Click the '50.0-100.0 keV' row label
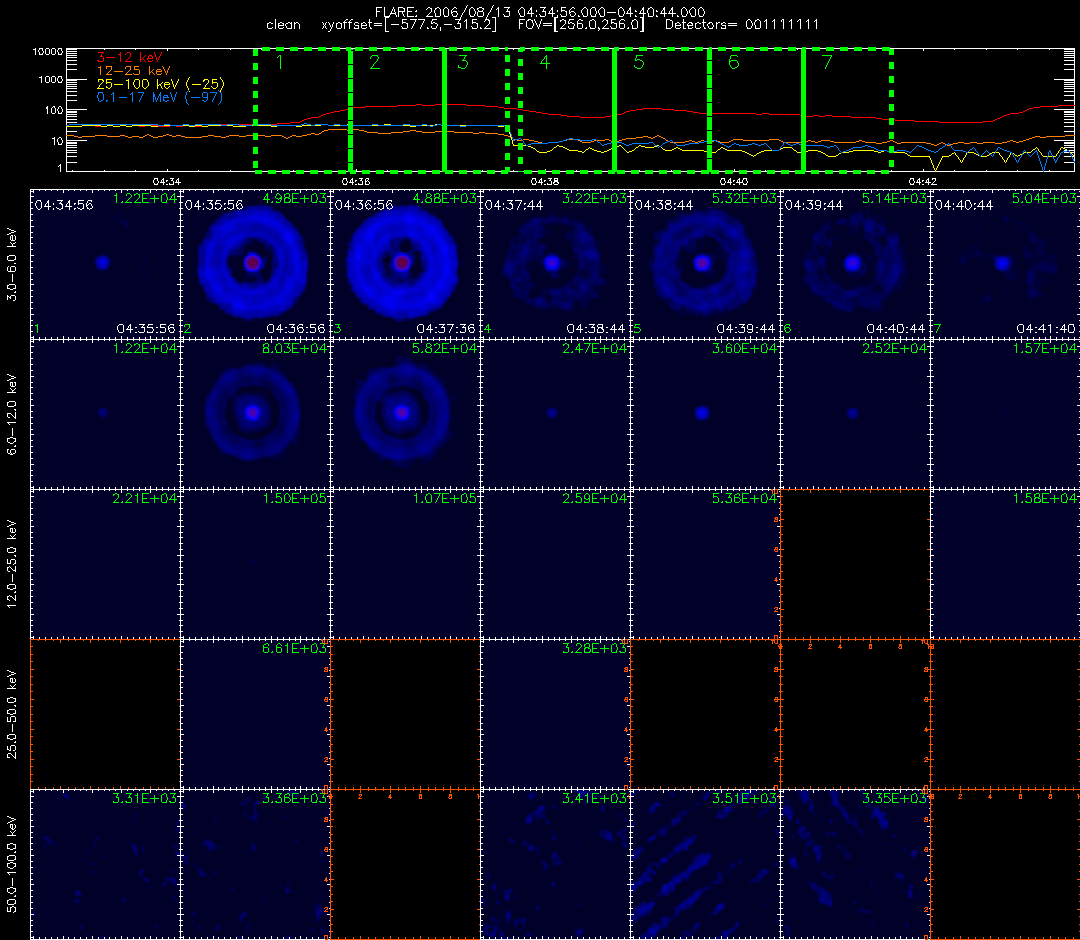Image resolution: width=1080 pixels, height=940 pixels. tap(13, 864)
